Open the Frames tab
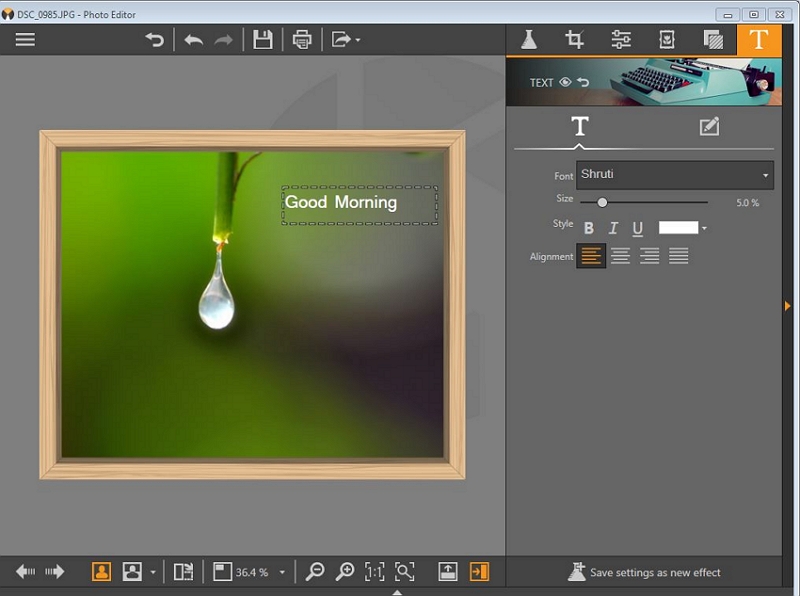The width and height of the screenshot is (800, 596). click(x=667, y=39)
